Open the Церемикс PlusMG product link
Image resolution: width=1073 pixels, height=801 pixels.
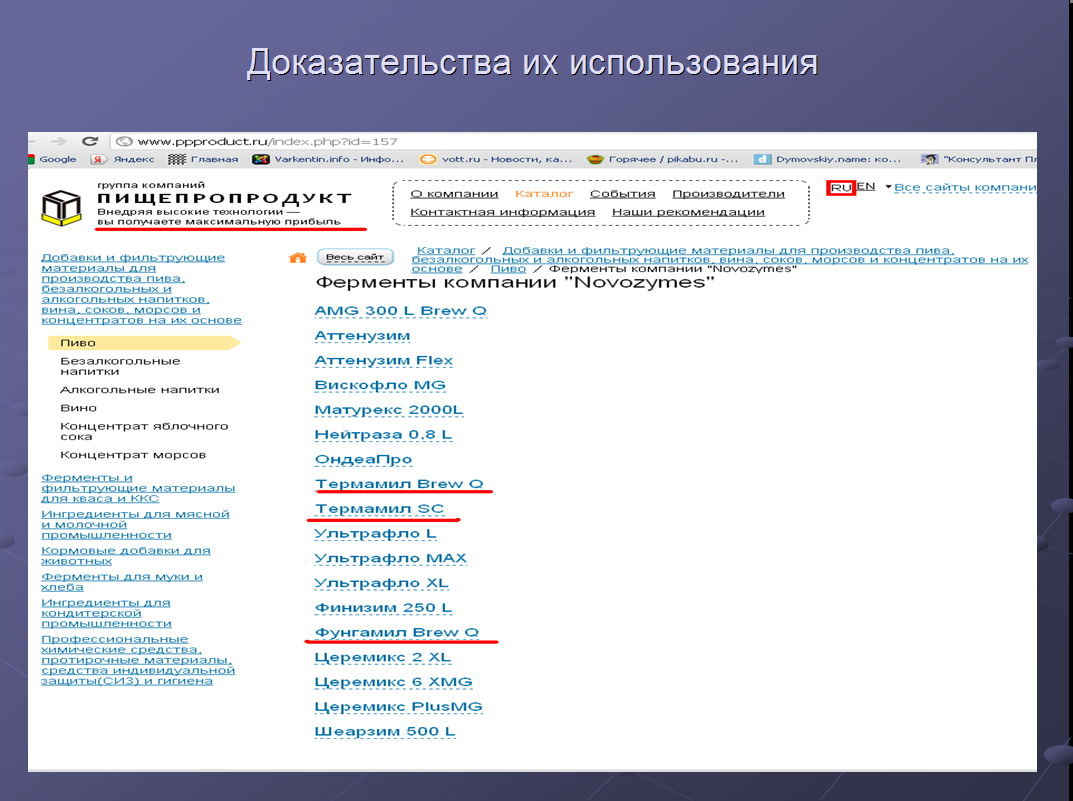point(398,707)
